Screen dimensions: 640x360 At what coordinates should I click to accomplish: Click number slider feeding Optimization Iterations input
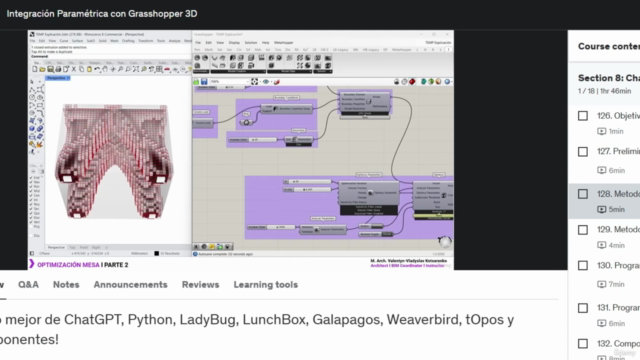point(307,182)
